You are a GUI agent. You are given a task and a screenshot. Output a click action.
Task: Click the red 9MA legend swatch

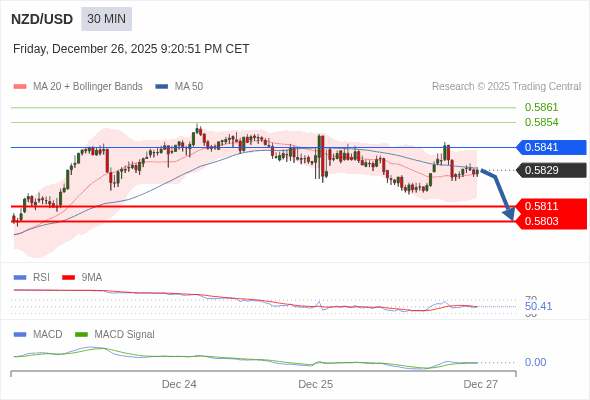68,278
